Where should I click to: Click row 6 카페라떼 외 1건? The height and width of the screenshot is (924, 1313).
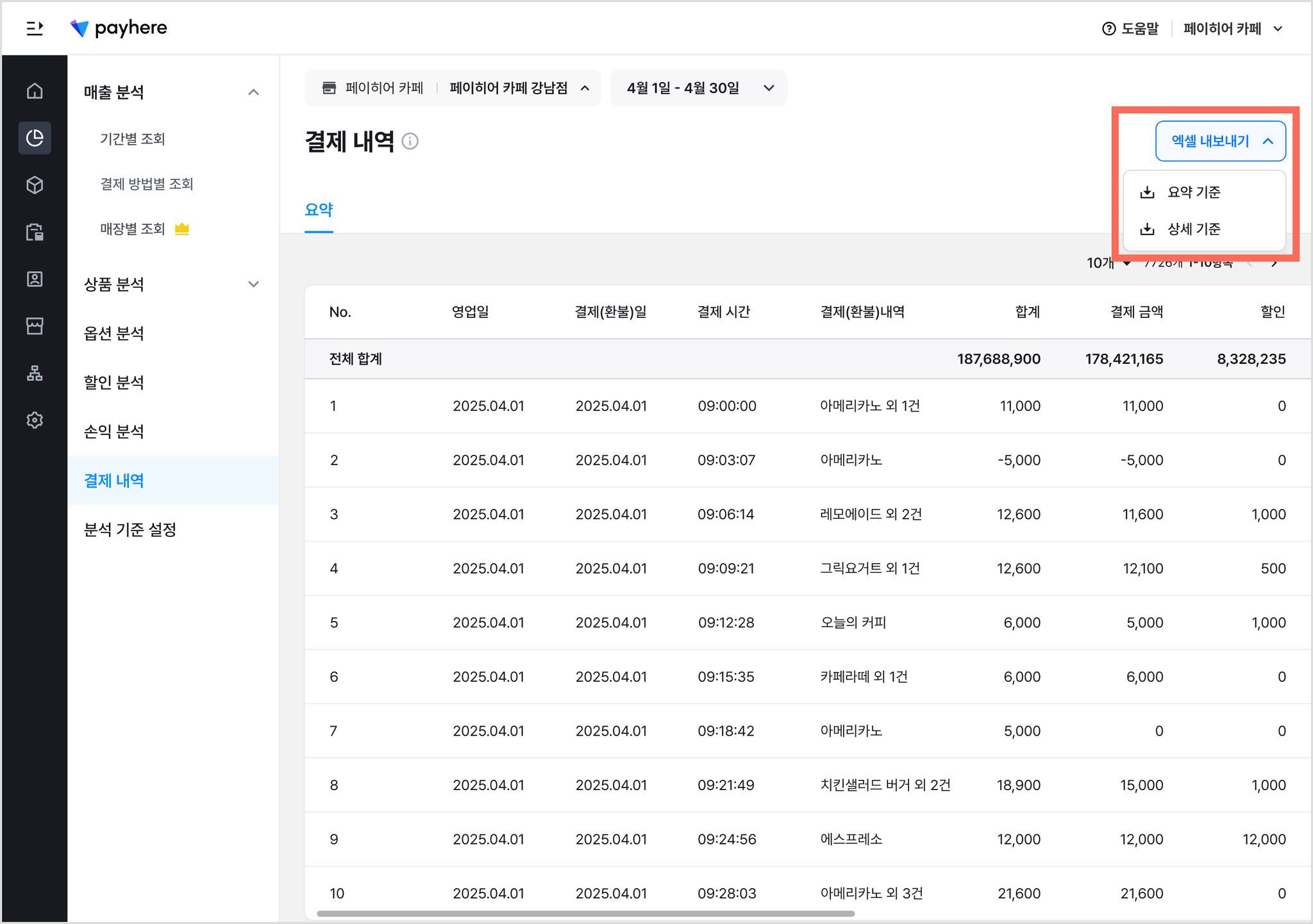[864, 677]
